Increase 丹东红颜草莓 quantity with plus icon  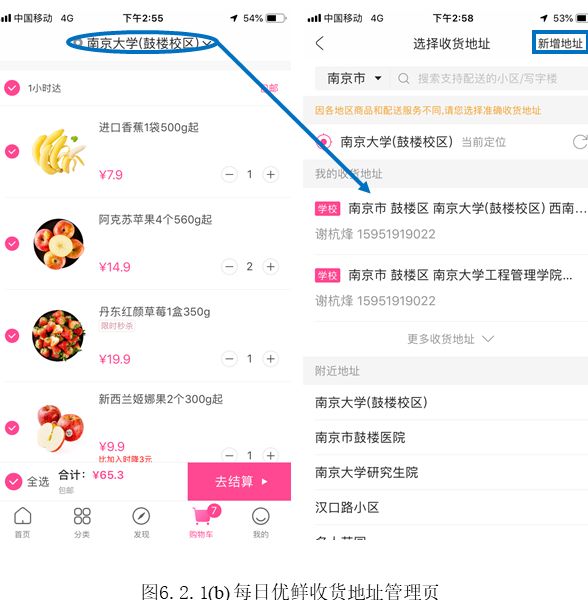[270, 359]
